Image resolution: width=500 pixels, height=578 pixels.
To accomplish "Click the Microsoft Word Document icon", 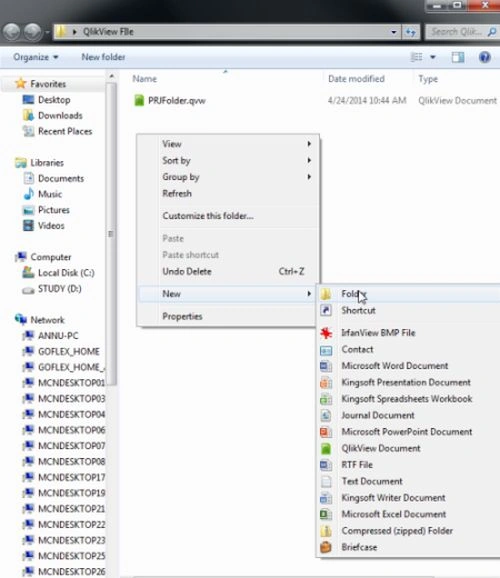I will click(x=326, y=366).
